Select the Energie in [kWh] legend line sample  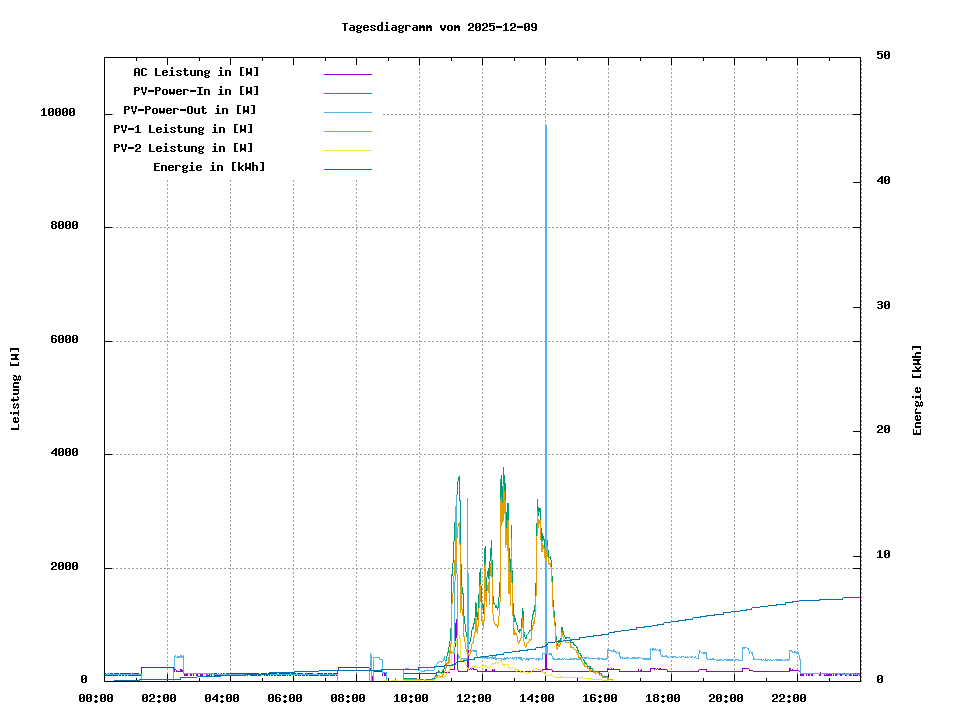[x=347, y=169]
